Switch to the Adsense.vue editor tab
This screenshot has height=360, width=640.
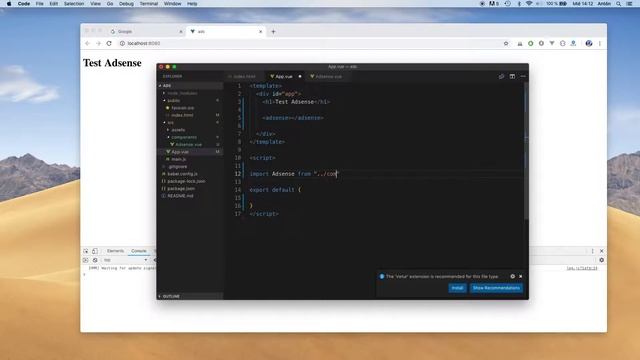328,76
